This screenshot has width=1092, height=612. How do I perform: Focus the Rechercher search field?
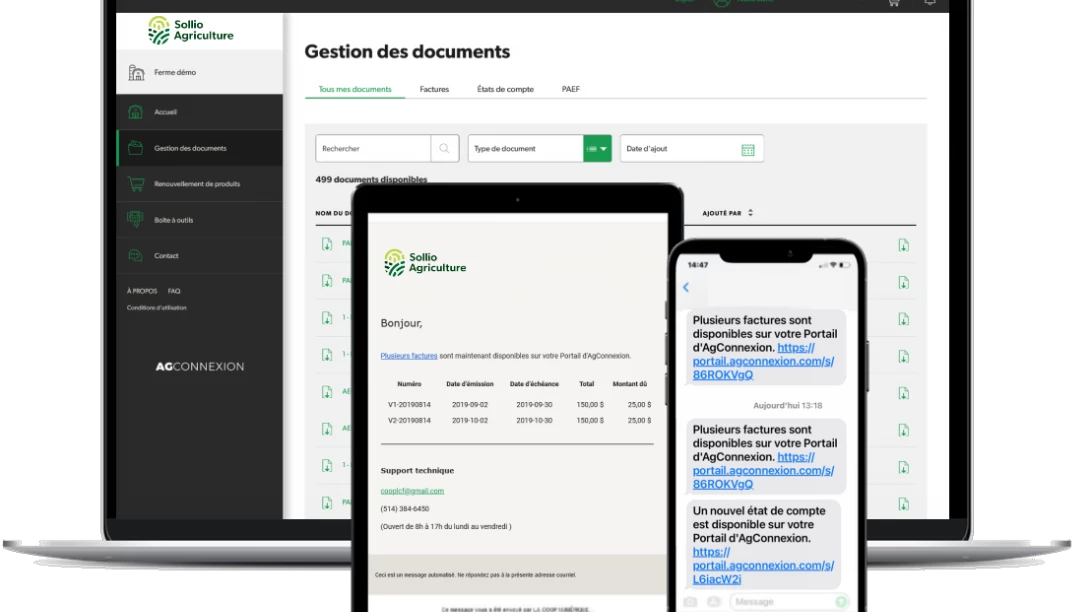[373, 148]
